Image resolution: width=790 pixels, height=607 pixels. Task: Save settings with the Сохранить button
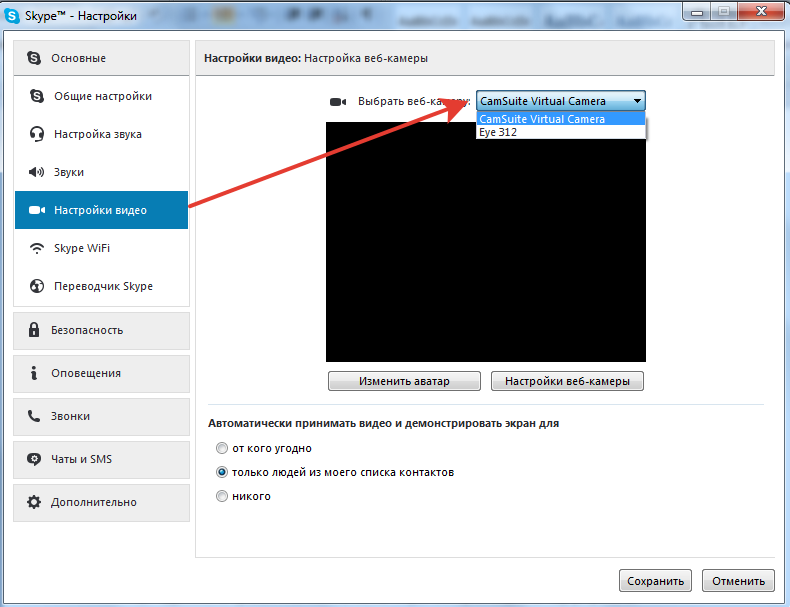pyautogui.click(x=655, y=581)
